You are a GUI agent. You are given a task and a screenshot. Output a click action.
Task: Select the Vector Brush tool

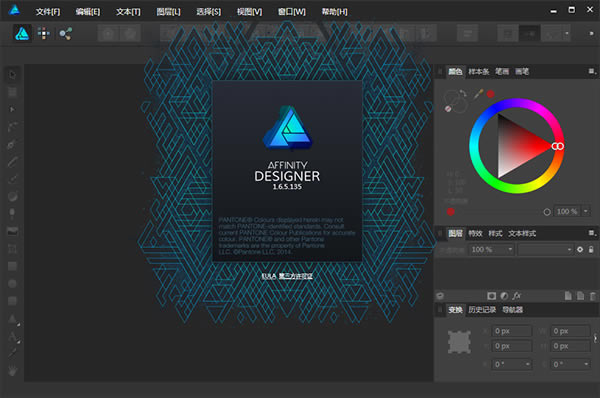12,179
